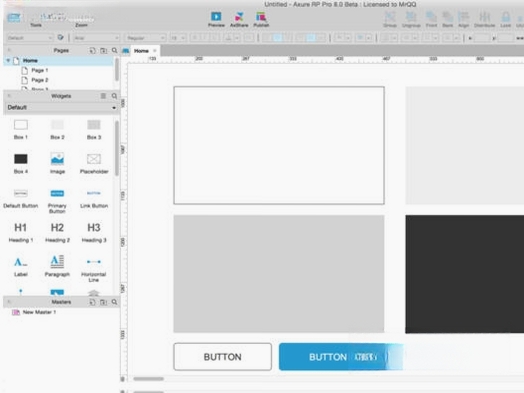Collapse the Home page tree node
Image resolution: width=524 pixels, height=393 pixels.
coord(8,60)
